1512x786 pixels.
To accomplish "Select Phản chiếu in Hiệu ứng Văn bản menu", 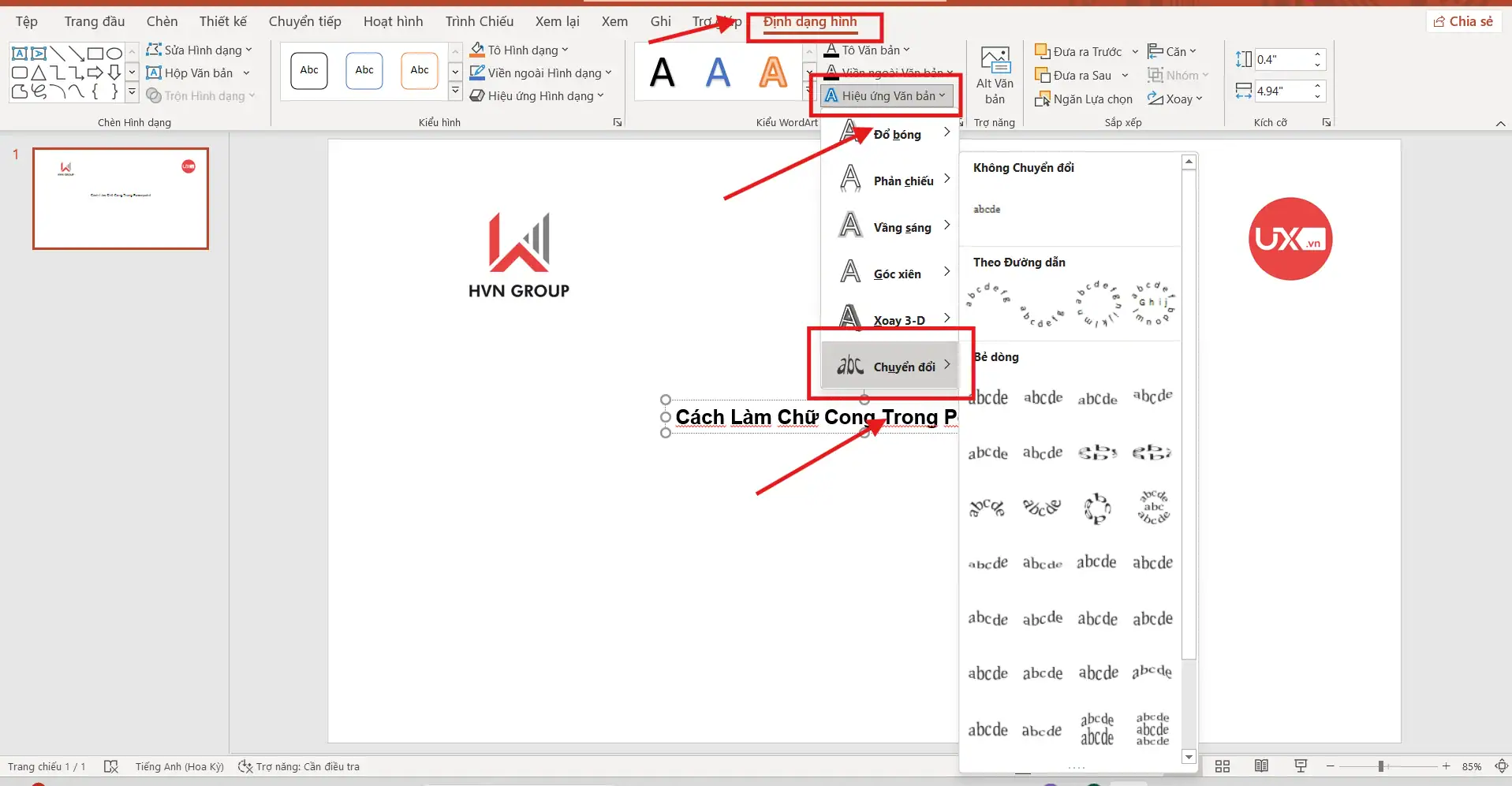I will click(x=902, y=181).
